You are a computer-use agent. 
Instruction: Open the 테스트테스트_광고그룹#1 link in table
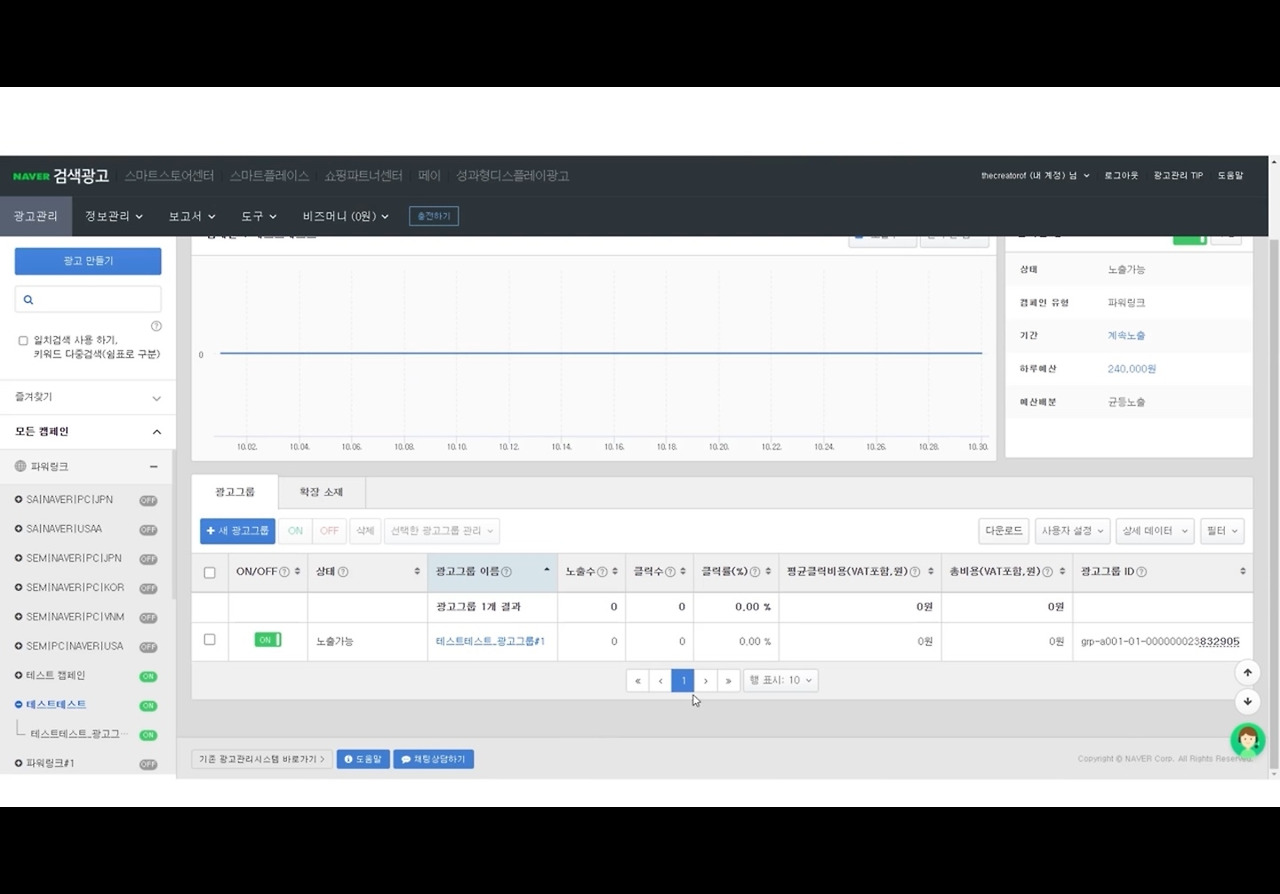click(490, 641)
